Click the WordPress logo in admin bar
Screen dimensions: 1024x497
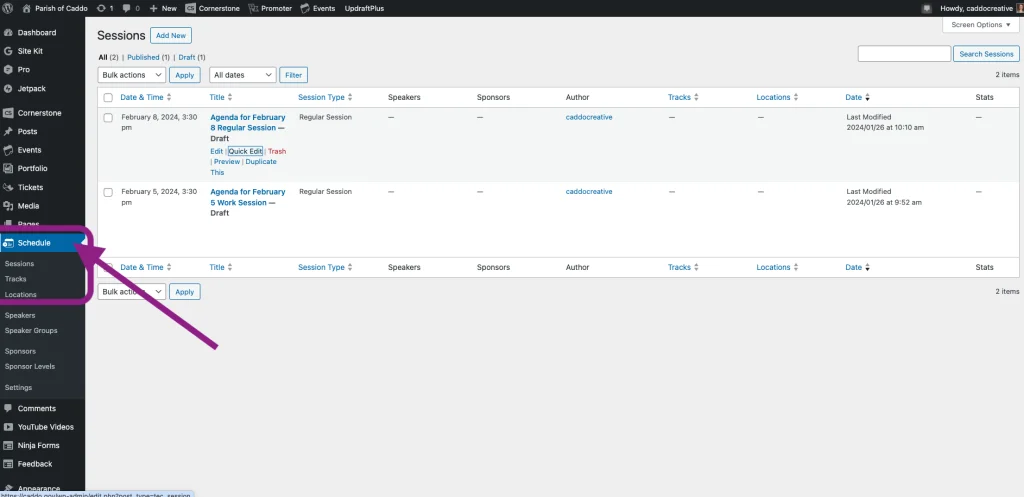9,8
